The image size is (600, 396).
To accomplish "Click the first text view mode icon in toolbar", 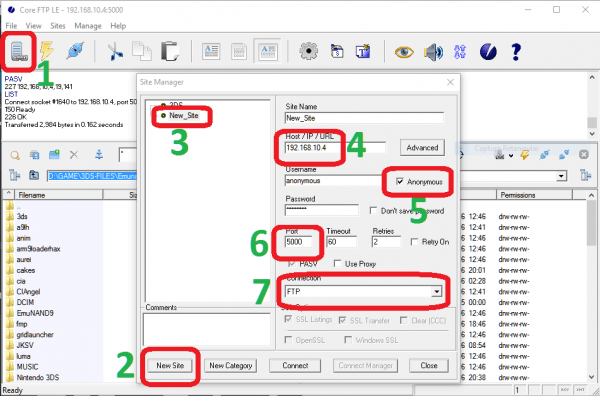I will (211, 51).
